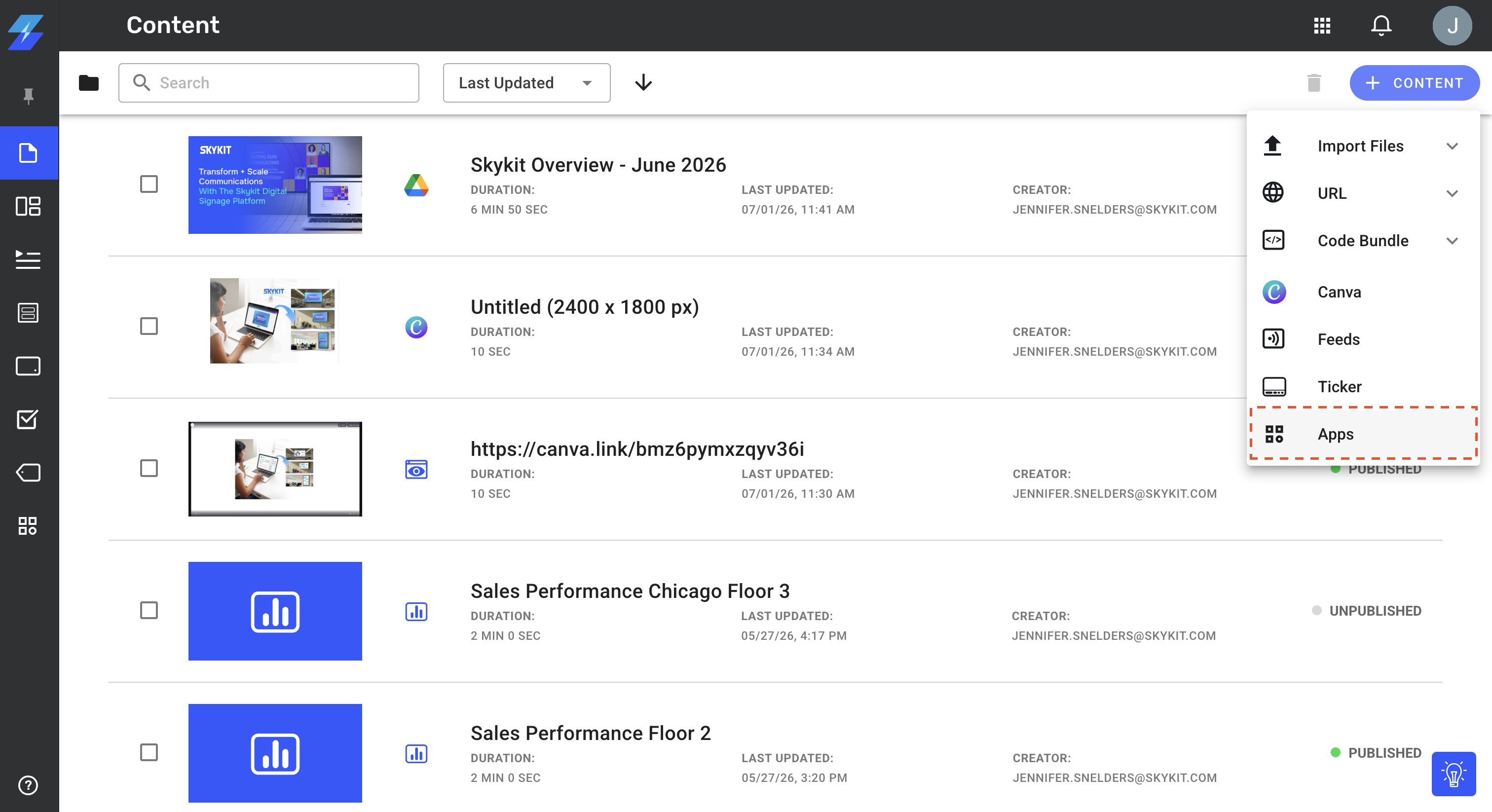Open https://canva.link/bmz6pymxzqyv36i title
Image resolution: width=1492 pixels, height=812 pixels.
pos(637,449)
